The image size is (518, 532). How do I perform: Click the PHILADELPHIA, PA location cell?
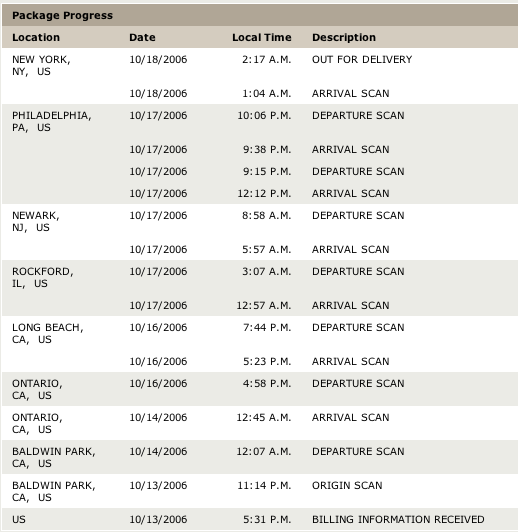(x=52, y=121)
